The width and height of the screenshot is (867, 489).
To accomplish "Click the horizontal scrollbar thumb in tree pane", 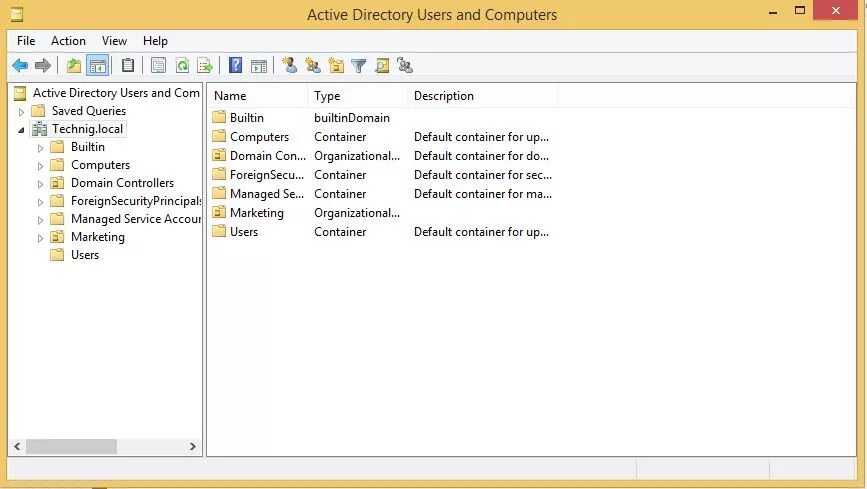I will pyautogui.click(x=71, y=446).
